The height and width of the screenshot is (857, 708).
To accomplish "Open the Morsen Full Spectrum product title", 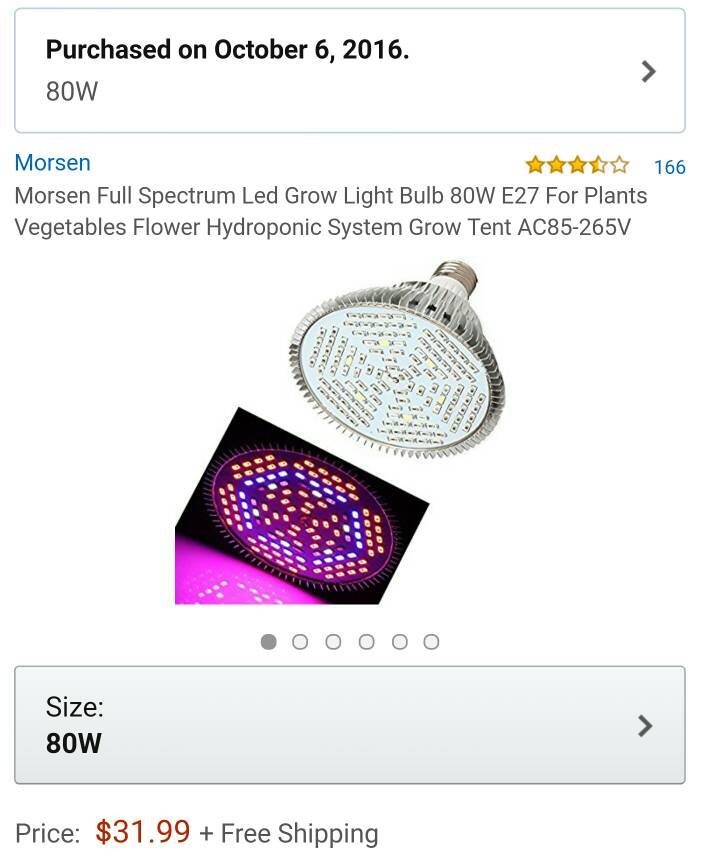I will click(x=331, y=211).
